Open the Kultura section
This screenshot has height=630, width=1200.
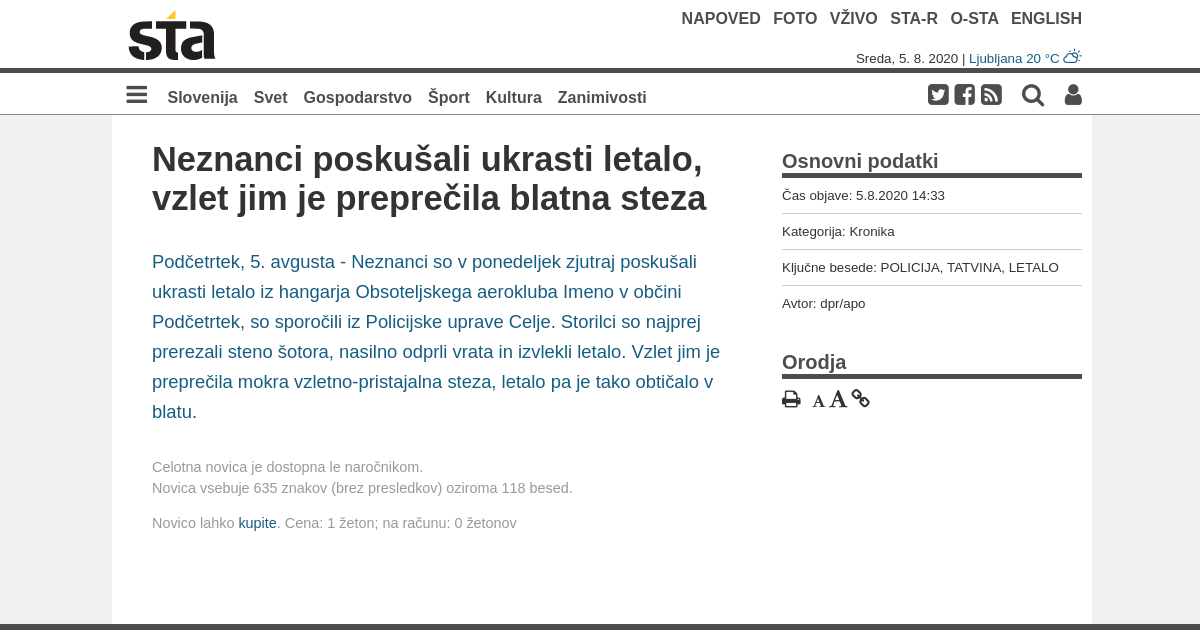[x=513, y=97]
